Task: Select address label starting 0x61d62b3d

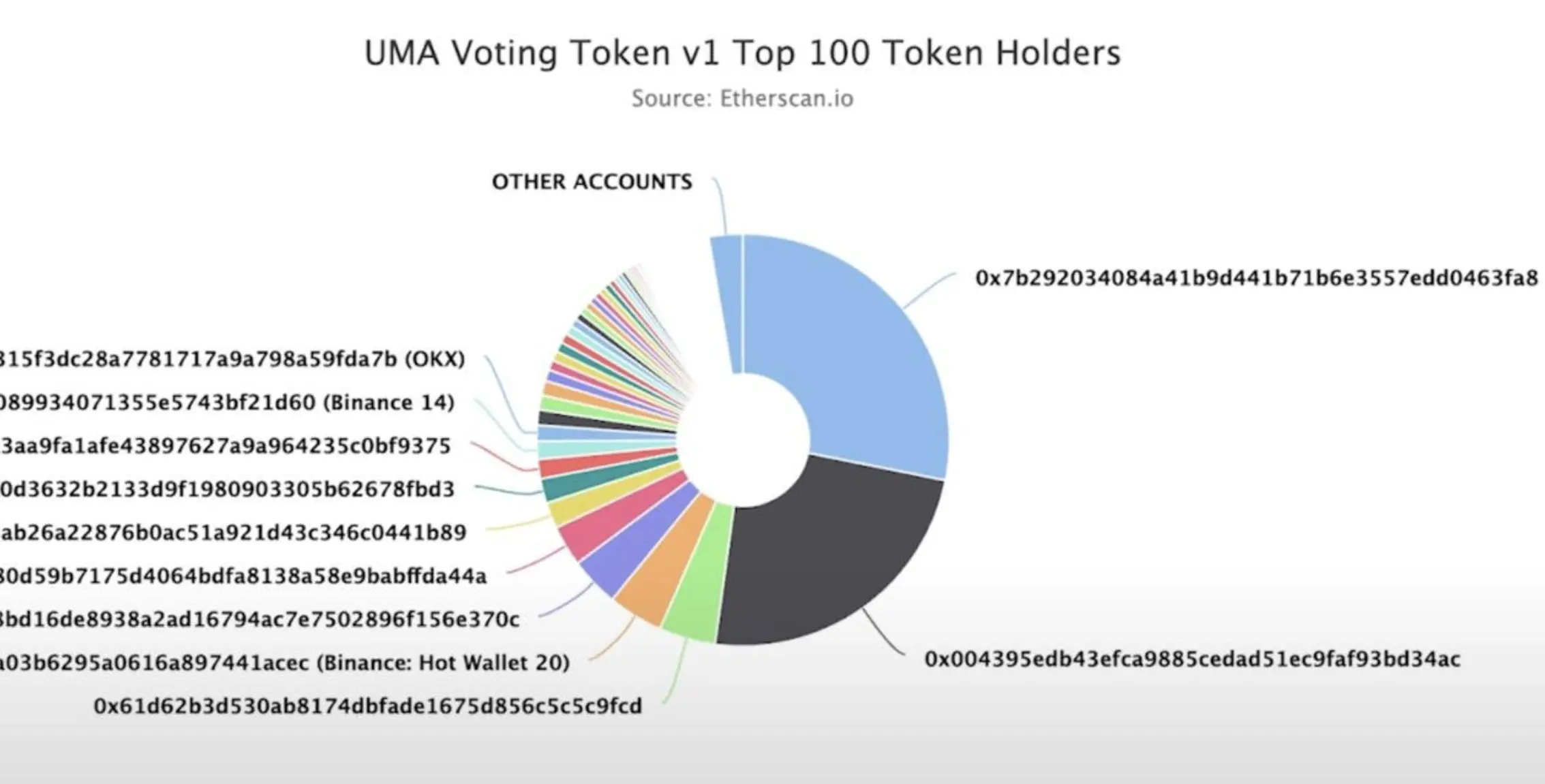Action: click(368, 706)
